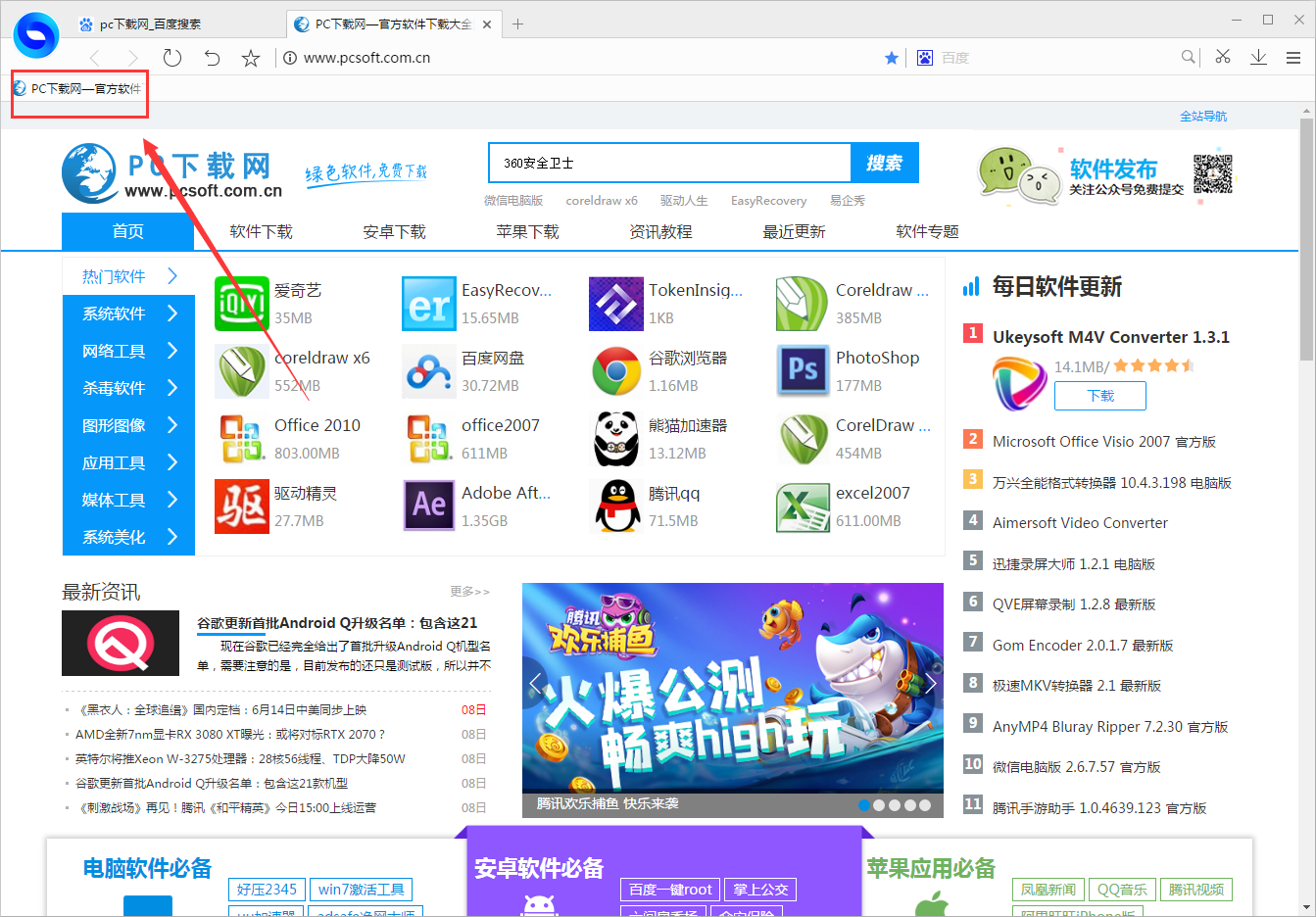Click the Adobe After Effects icon

click(x=428, y=507)
